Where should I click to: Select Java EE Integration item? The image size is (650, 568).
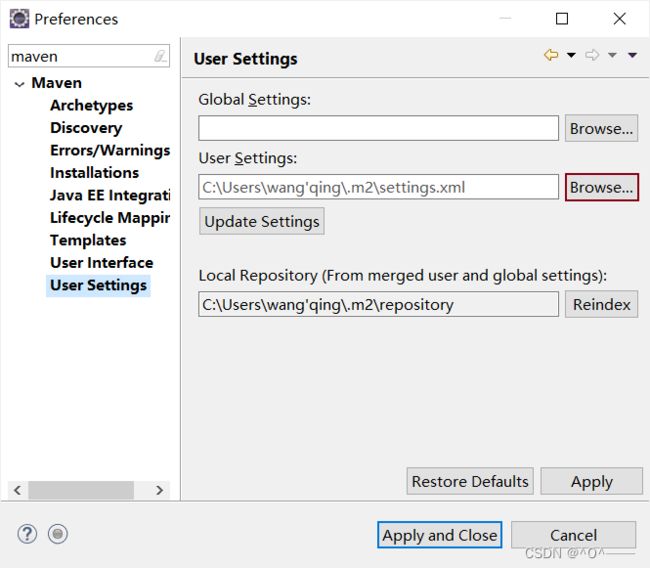pyautogui.click(x=110, y=195)
